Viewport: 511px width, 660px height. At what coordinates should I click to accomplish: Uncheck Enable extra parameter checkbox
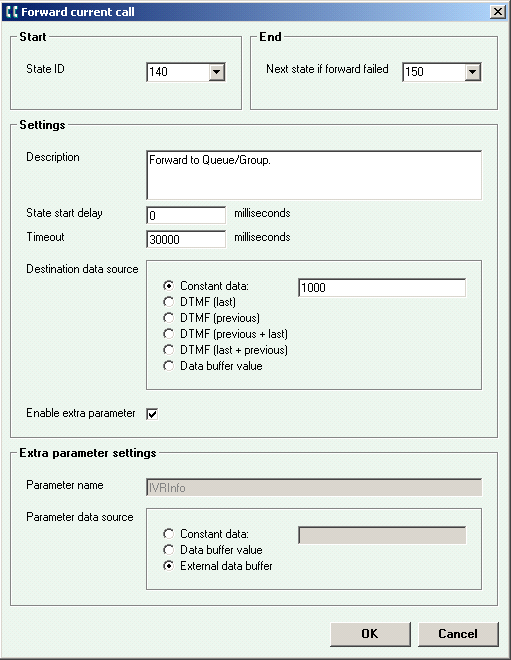(152, 414)
